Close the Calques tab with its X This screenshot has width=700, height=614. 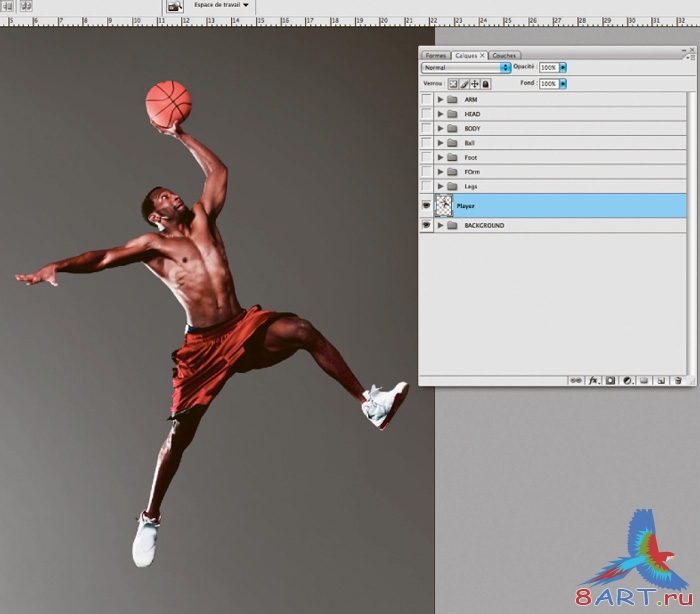click(482, 55)
